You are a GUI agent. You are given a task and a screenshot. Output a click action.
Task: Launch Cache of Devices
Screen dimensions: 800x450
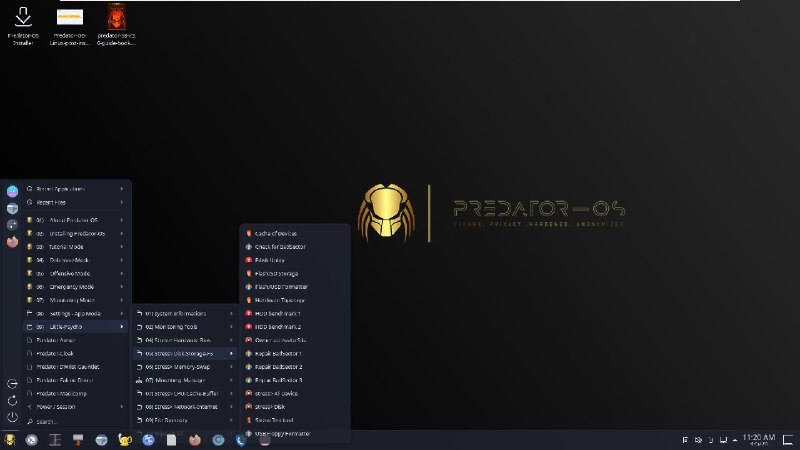pos(295,233)
